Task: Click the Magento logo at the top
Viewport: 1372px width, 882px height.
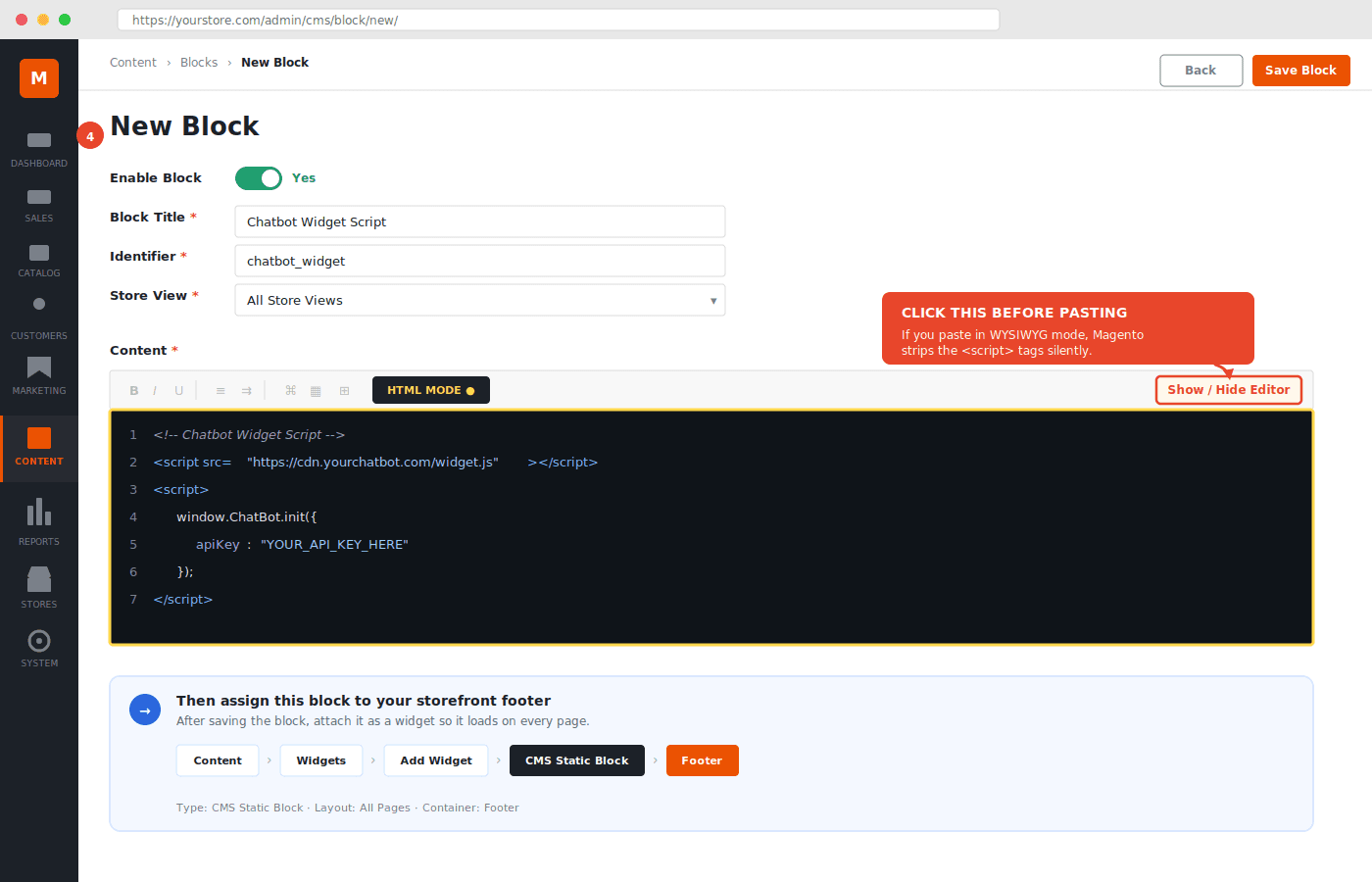Action: click(x=38, y=78)
